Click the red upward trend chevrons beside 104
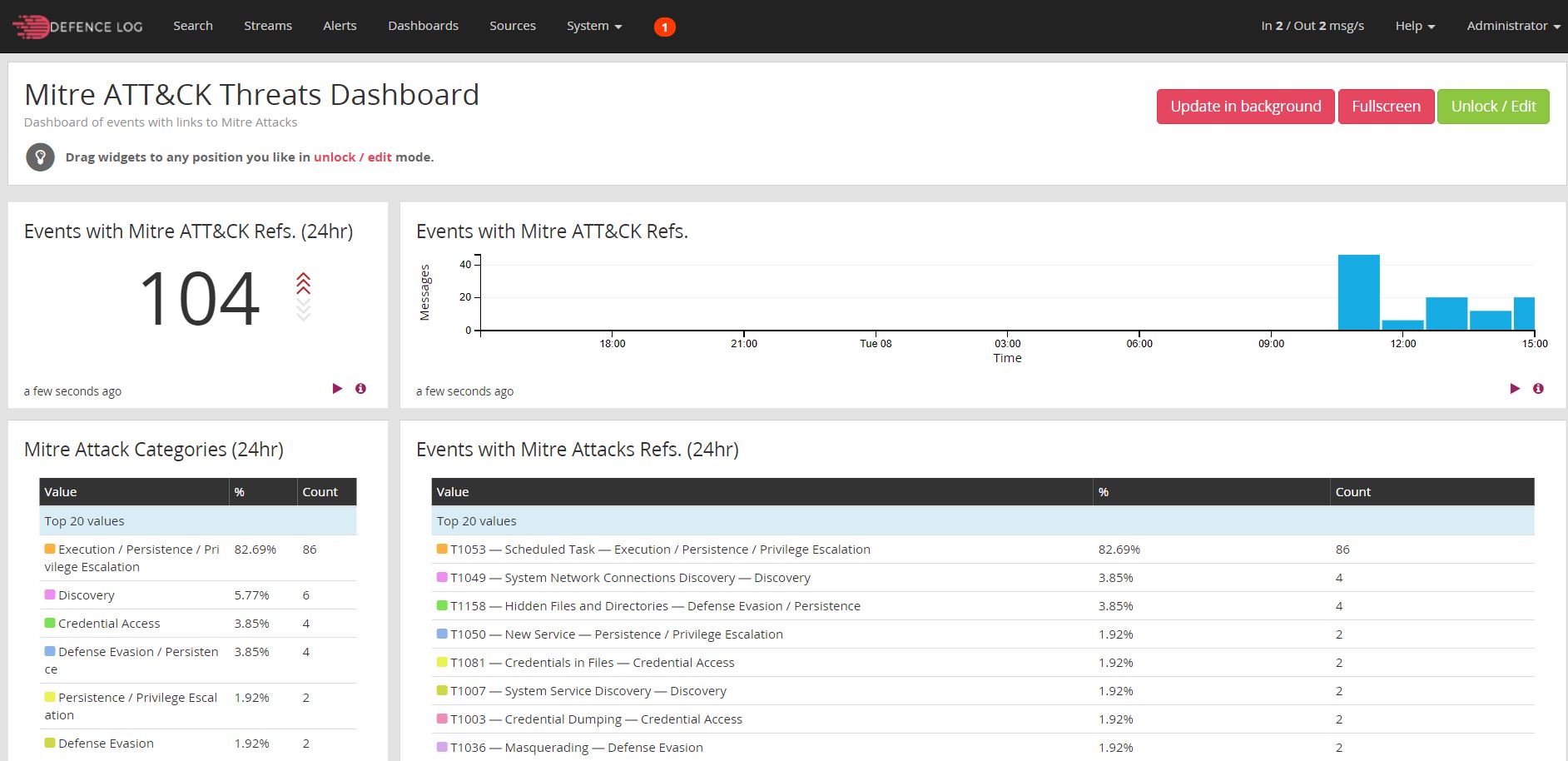This screenshot has height=761, width=1568. pos(302,284)
